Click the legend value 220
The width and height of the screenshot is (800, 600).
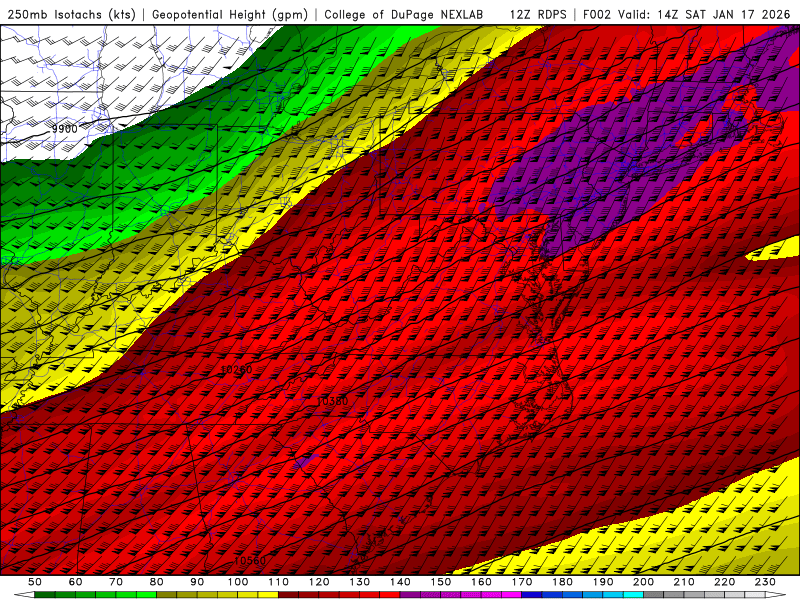tap(725, 582)
